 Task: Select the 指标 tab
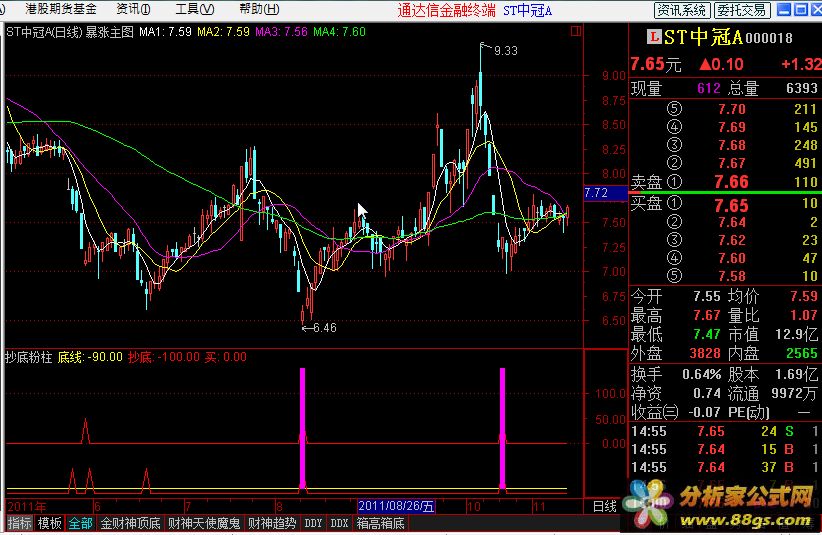pos(19,523)
